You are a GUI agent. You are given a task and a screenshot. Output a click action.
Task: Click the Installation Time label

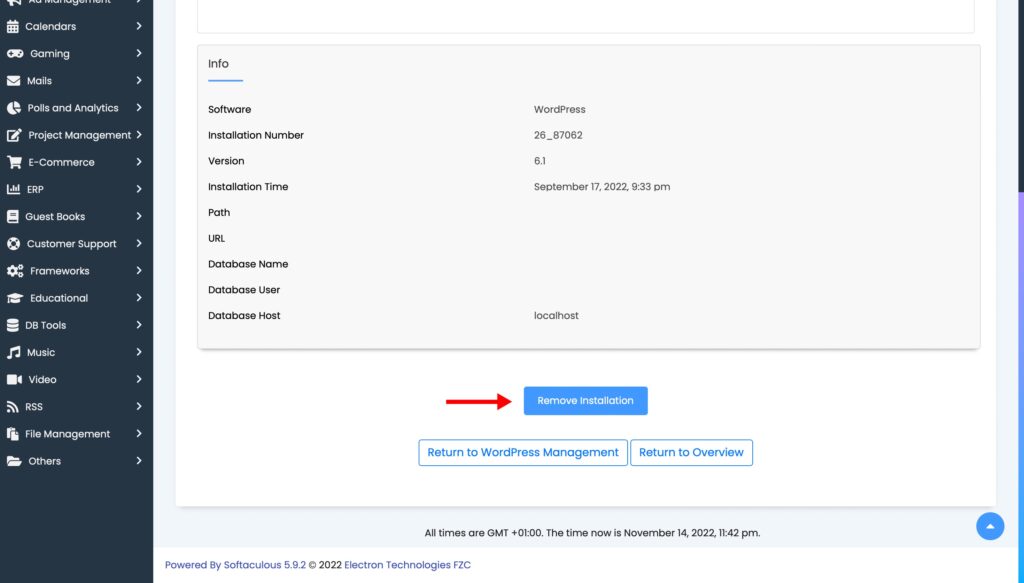[x=248, y=187]
